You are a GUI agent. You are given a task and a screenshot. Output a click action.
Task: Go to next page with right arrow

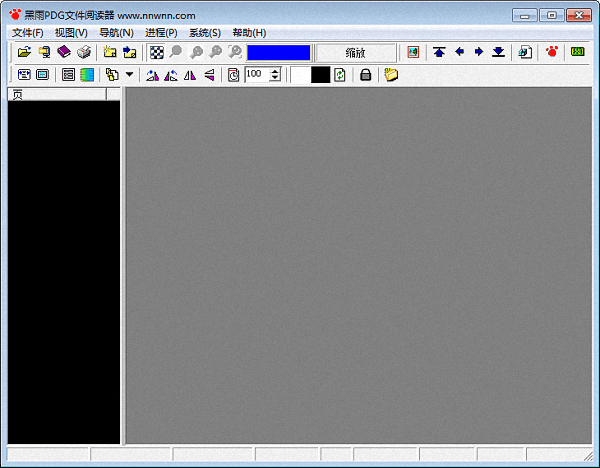point(478,52)
